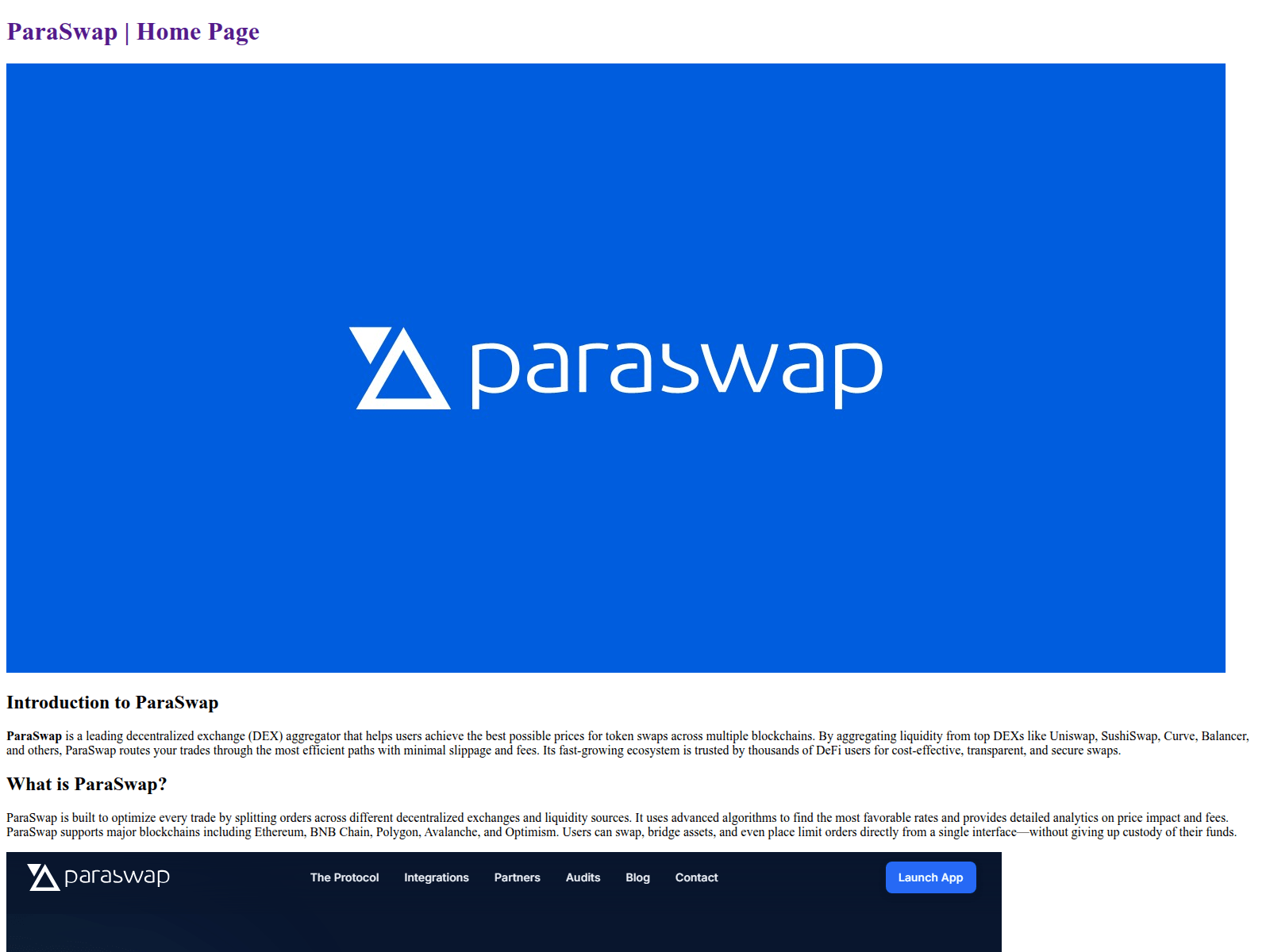Open The Protocol menu item
The width and height of the screenshot is (1270, 952).
click(344, 877)
